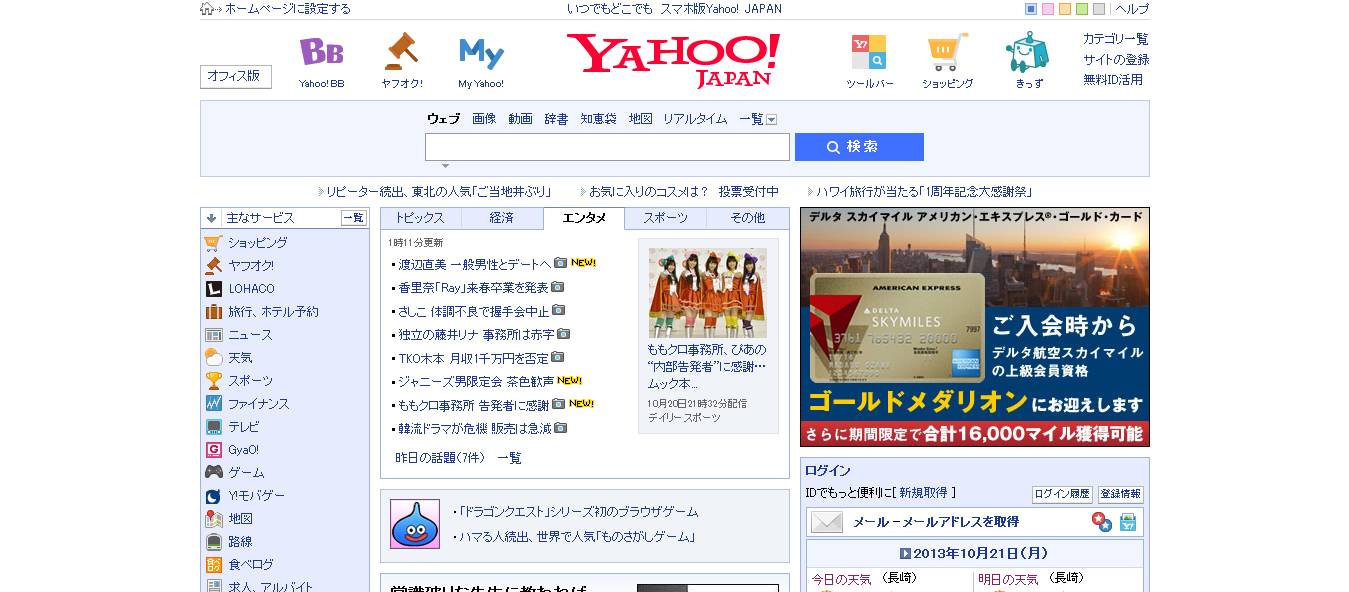Click the home icon beside ホームページに設定する
This screenshot has height=592, width=1349.
point(207,9)
